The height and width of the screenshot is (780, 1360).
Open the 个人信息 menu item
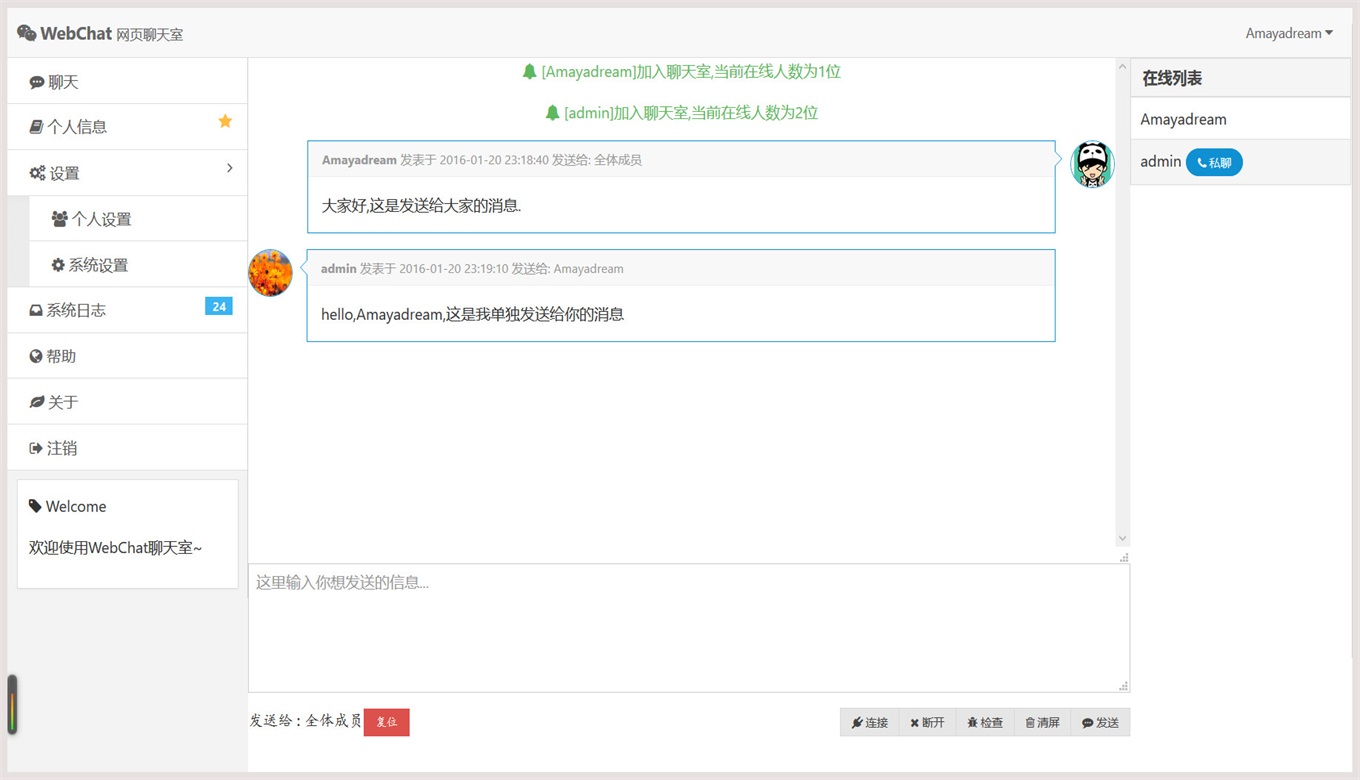(127, 127)
